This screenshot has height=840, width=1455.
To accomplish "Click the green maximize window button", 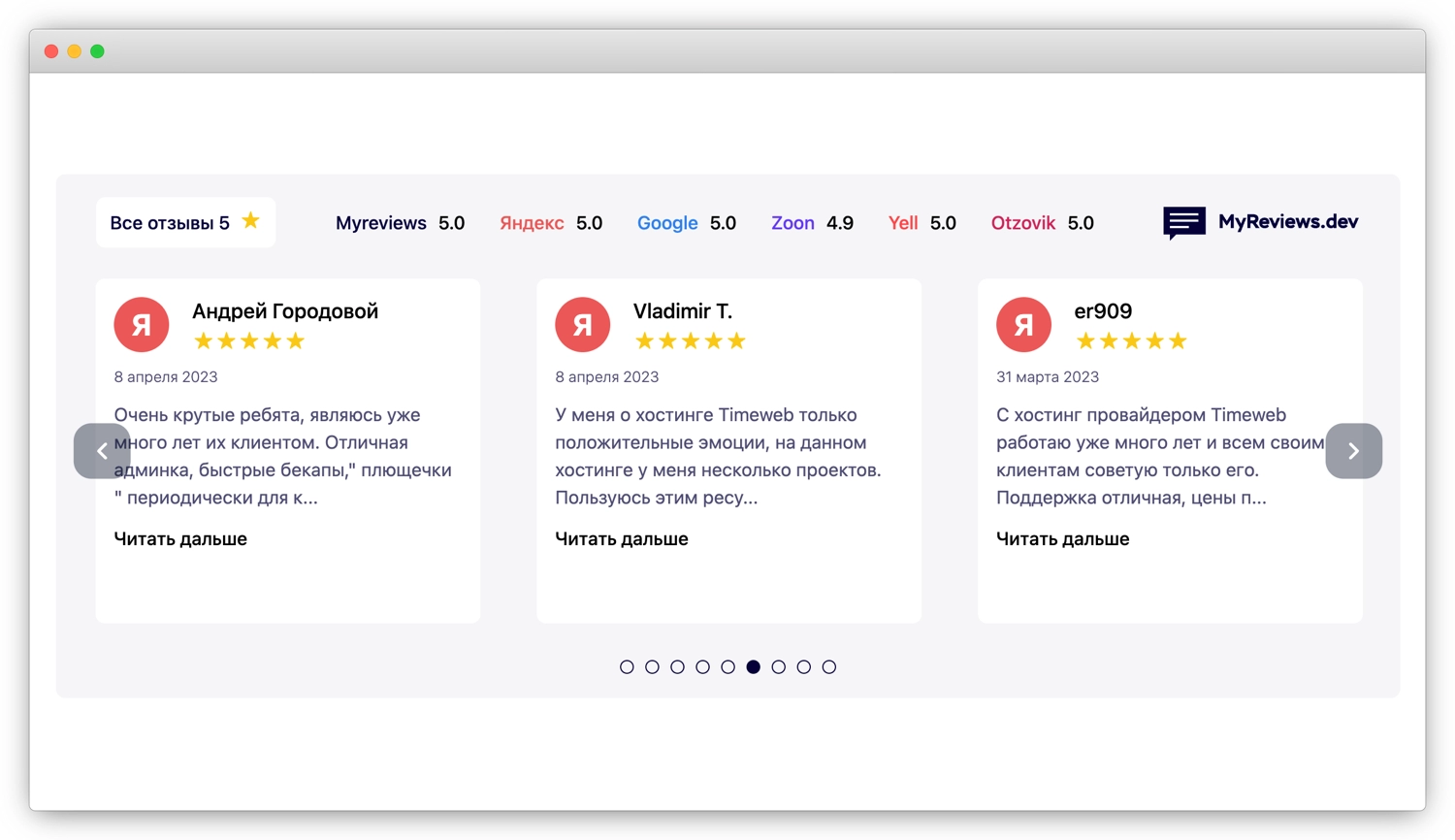I will (x=98, y=51).
